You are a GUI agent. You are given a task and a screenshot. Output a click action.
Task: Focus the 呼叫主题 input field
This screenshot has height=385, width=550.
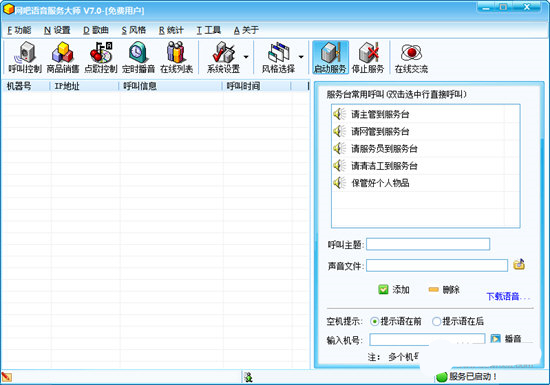pyautogui.click(x=428, y=244)
